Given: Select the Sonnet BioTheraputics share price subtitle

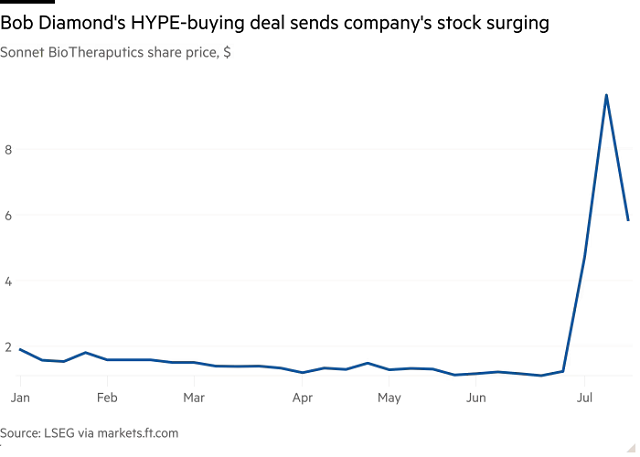Looking at the screenshot, I should coord(116,53).
